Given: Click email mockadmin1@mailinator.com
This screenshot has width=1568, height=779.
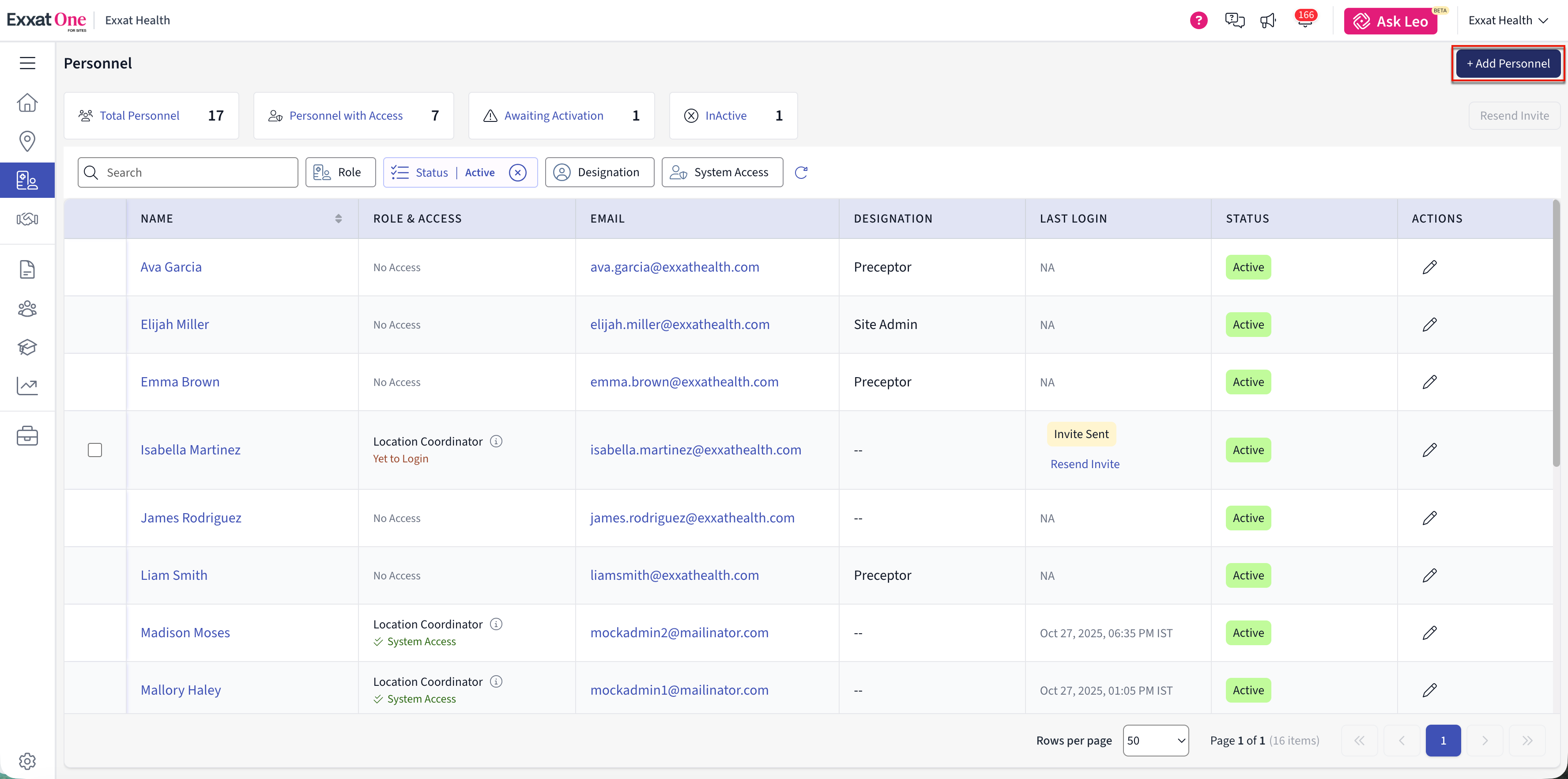Looking at the screenshot, I should pyautogui.click(x=679, y=690).
